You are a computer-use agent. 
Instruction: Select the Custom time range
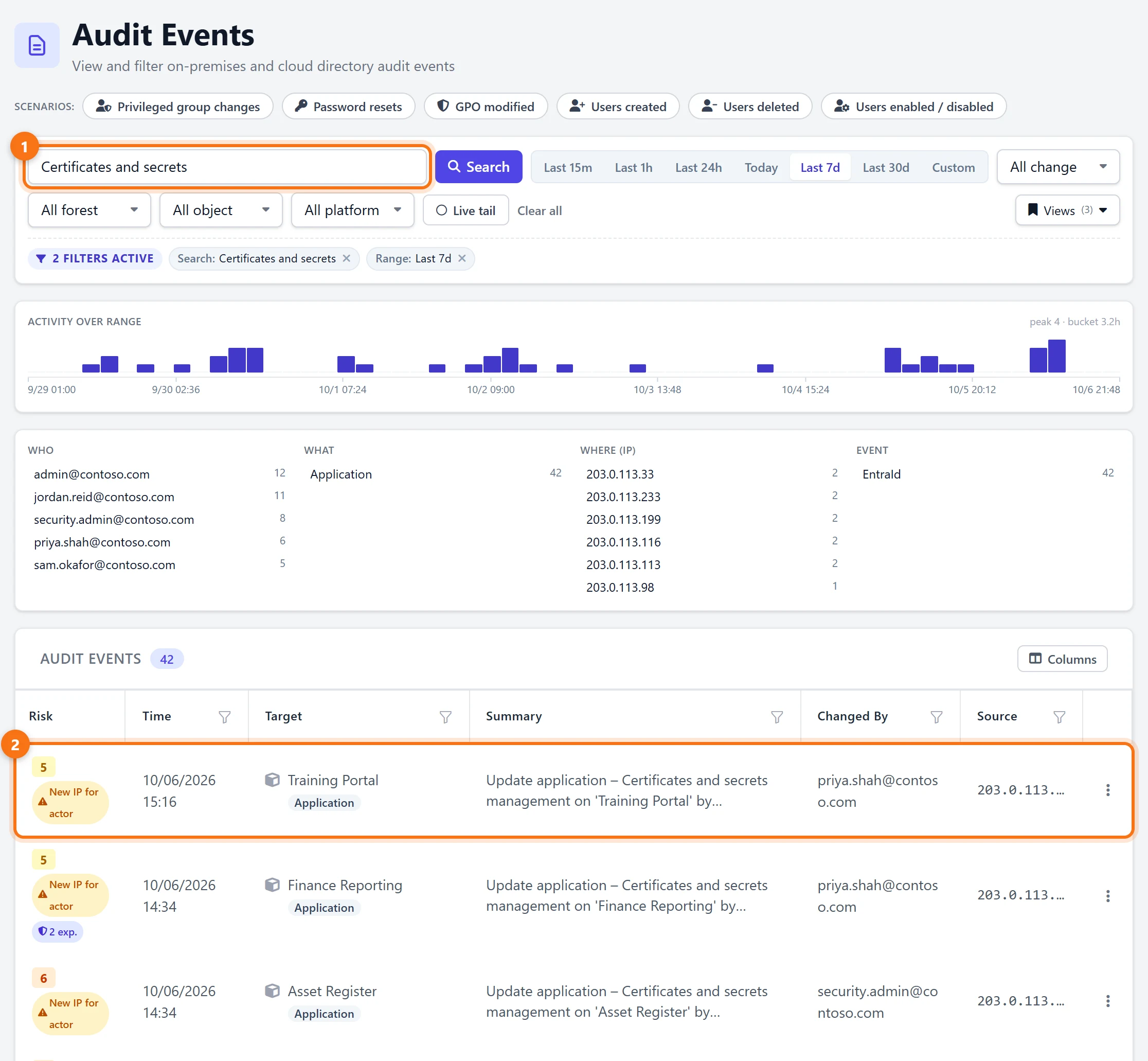(x=953, y=168)
